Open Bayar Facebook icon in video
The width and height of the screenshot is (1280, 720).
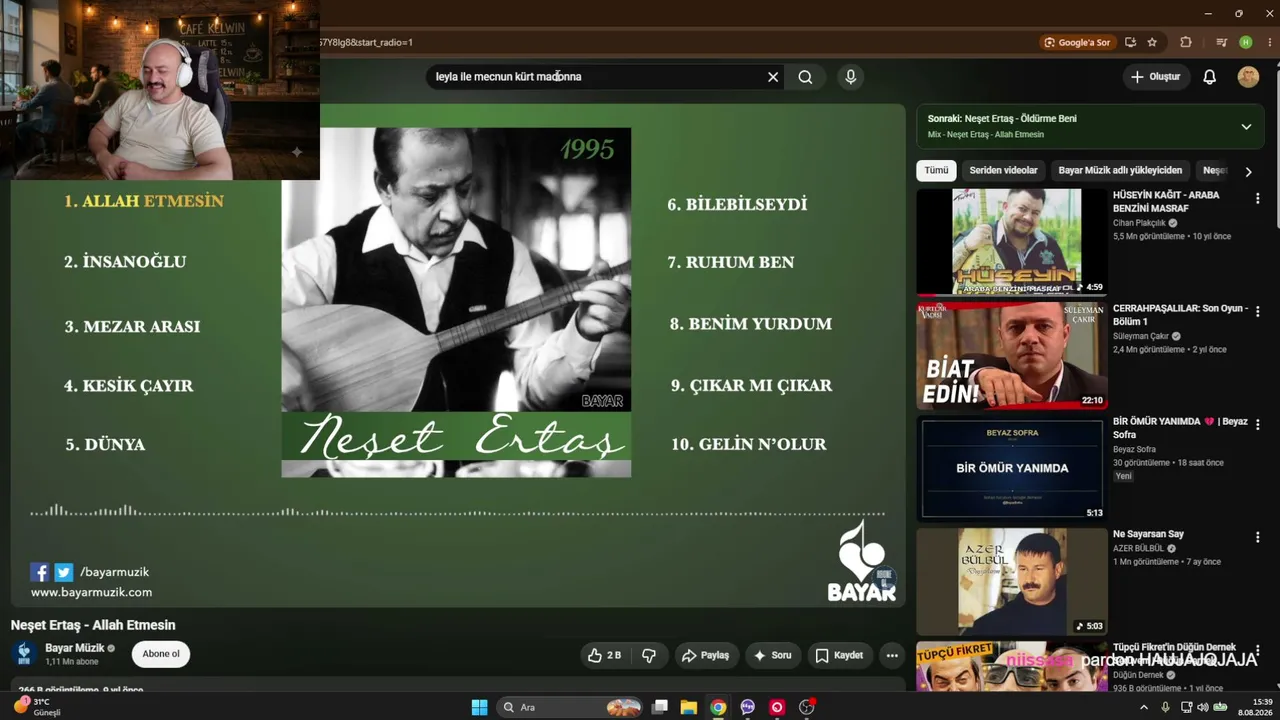click(40, 572)
